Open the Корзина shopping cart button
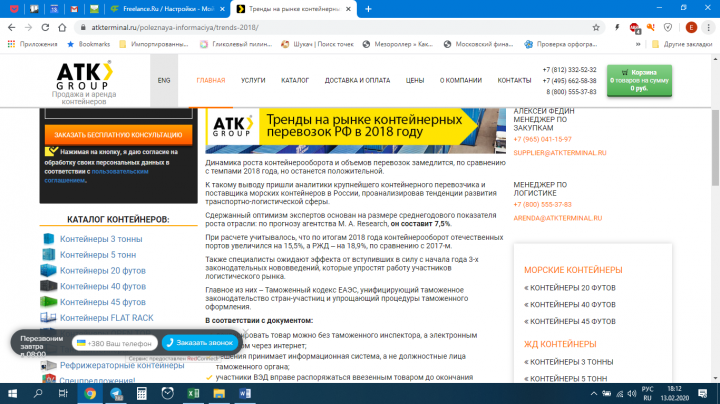 click(639, 80)
